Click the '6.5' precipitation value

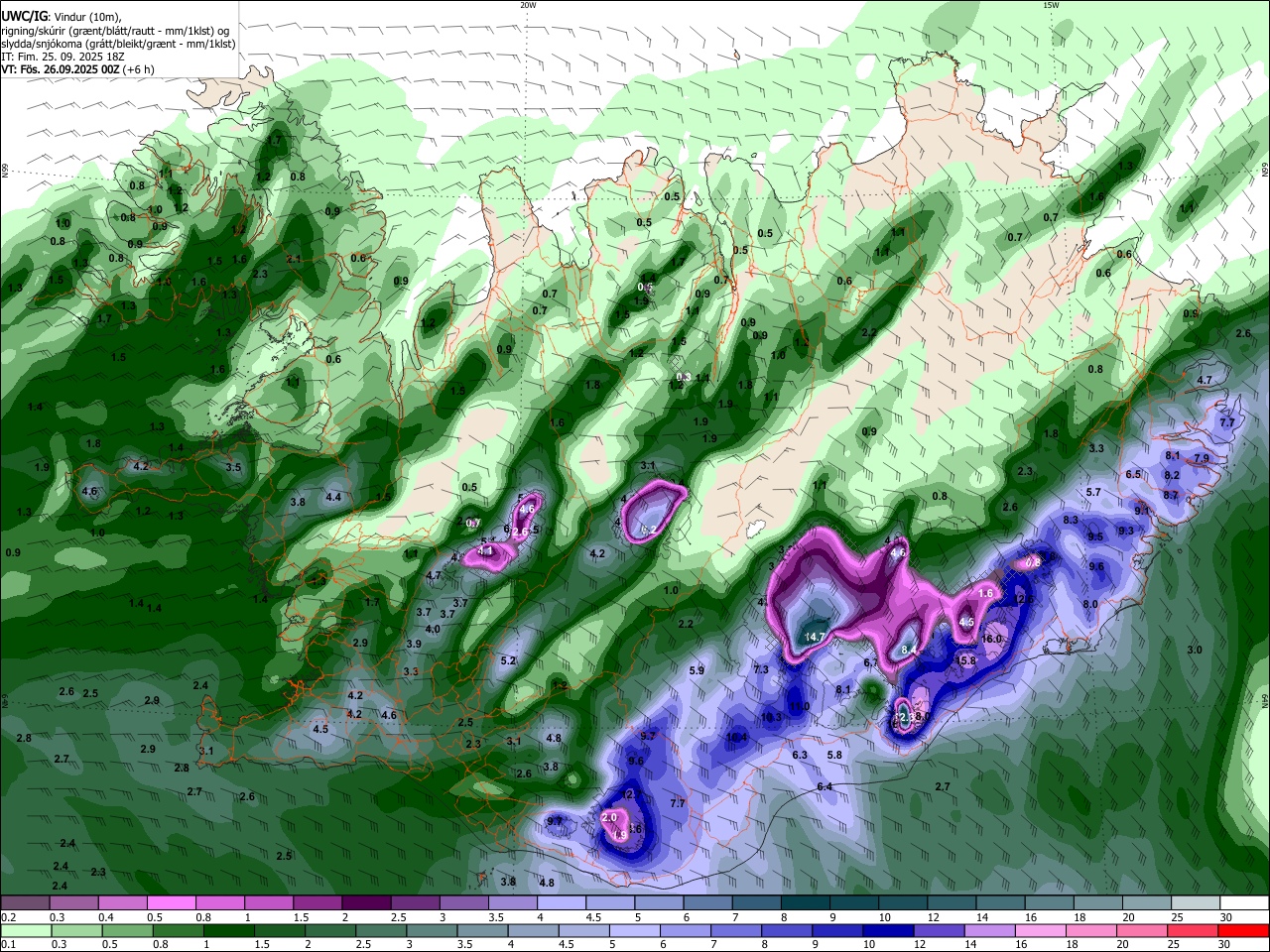coord(1133,474)
